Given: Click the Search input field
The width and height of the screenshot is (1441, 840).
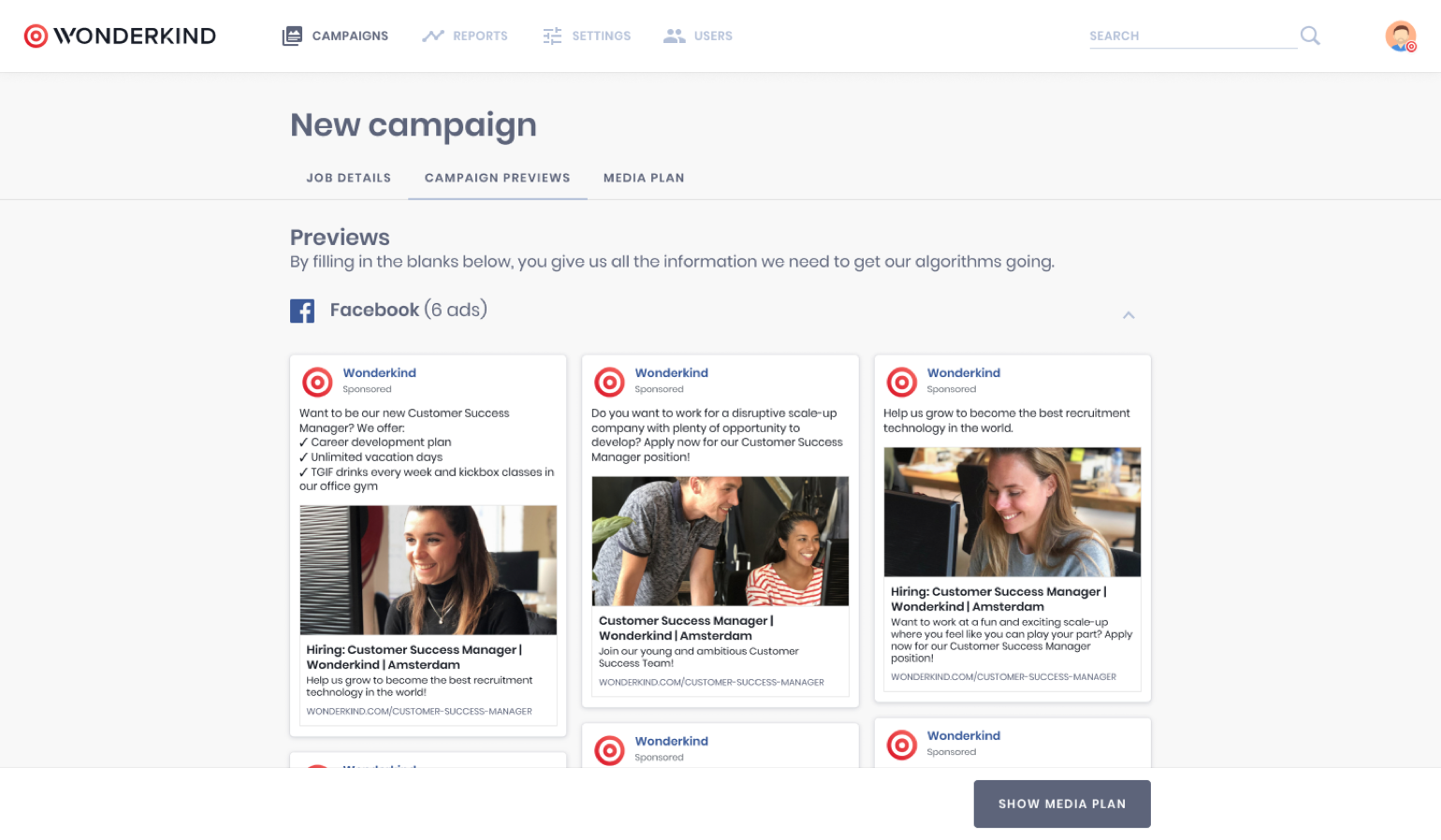Looking at the screenshot, I should pos(1193,36).
